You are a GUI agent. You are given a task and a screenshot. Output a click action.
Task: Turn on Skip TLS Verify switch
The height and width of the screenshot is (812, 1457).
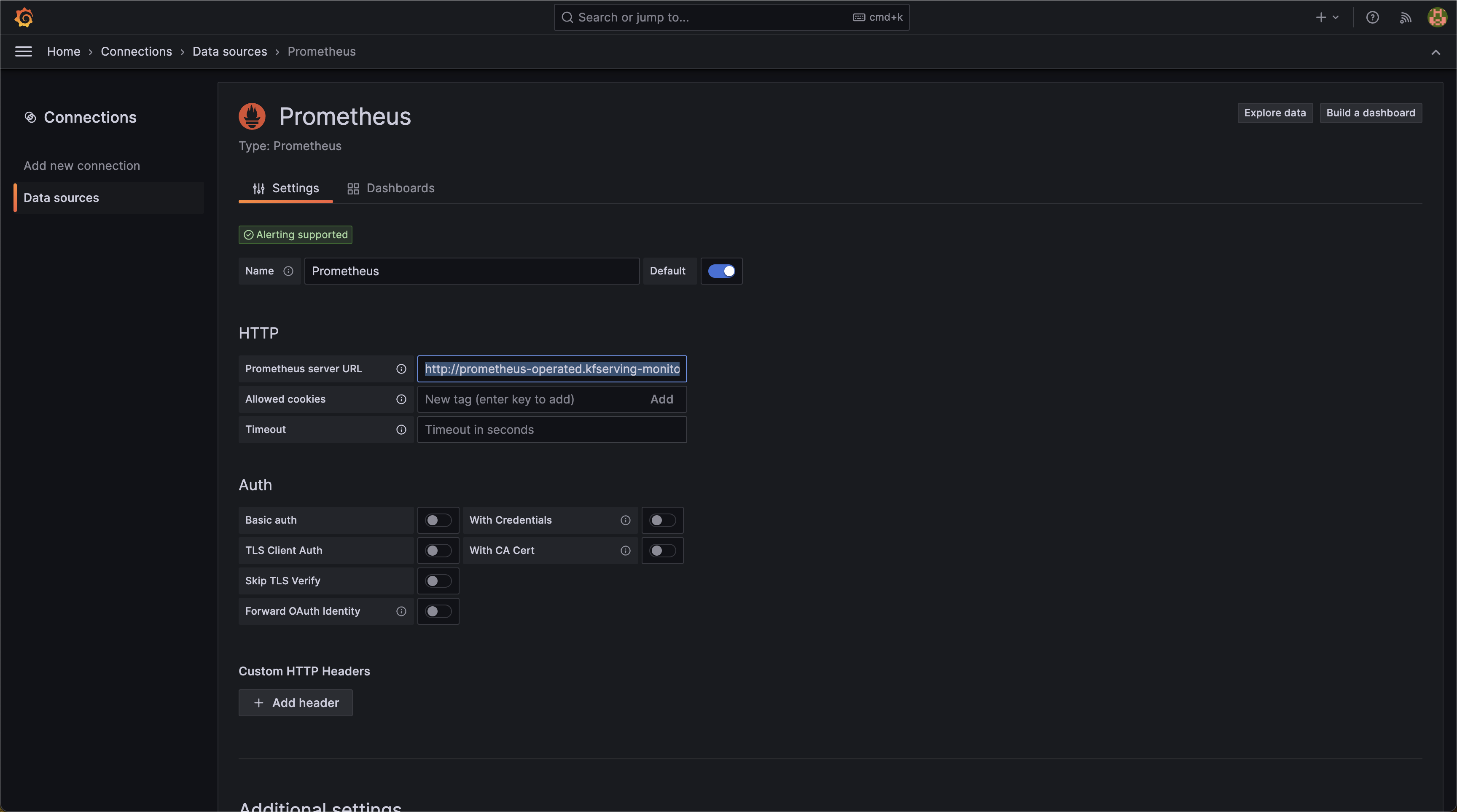coord(438,581)
